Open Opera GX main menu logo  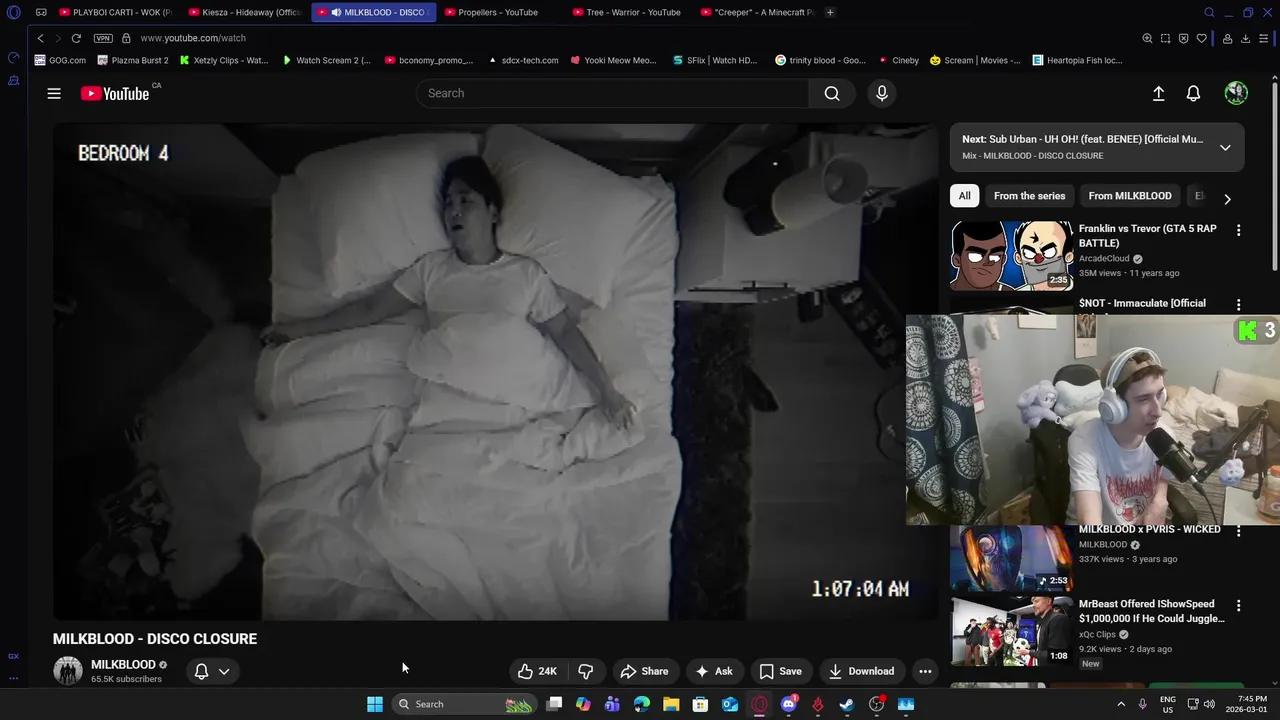pos(13,13)
